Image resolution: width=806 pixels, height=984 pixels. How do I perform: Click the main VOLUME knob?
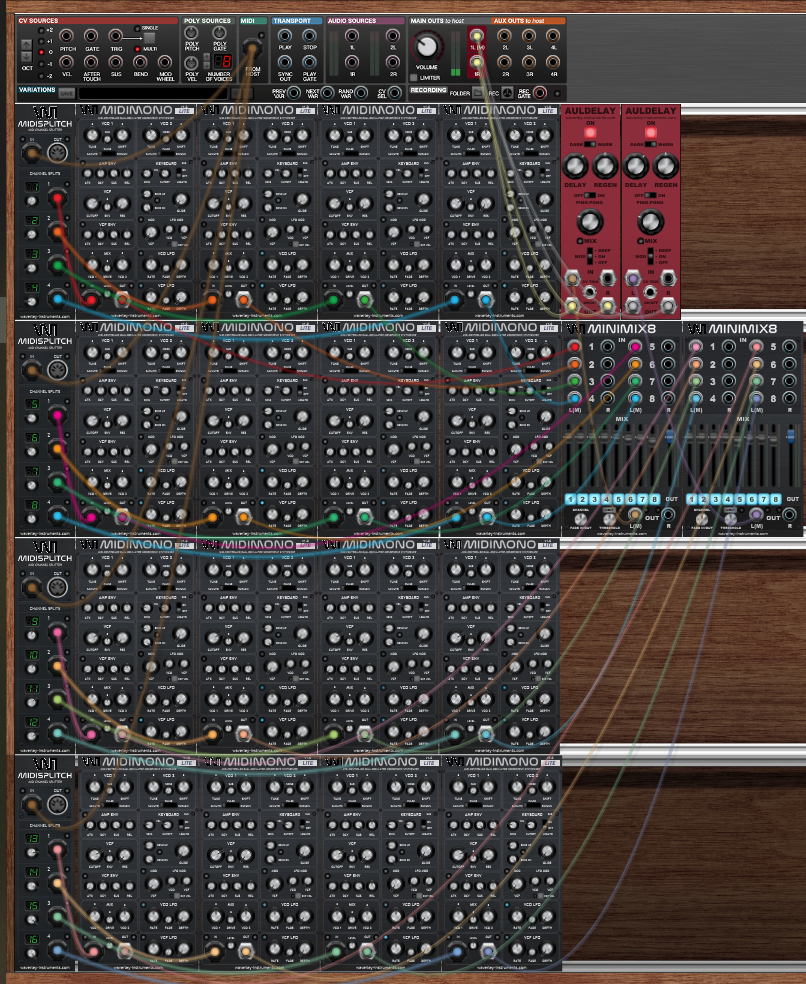coord(427,46)
